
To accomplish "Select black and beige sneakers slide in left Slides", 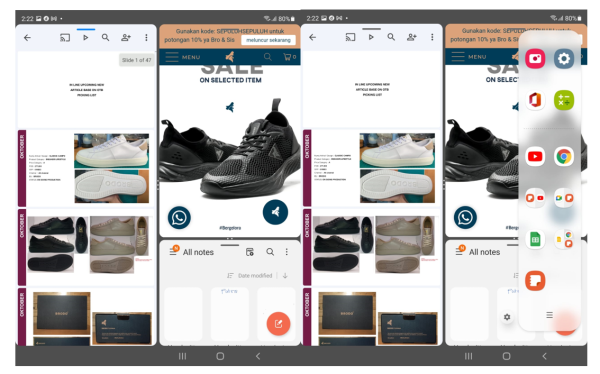I will (86, 247).
